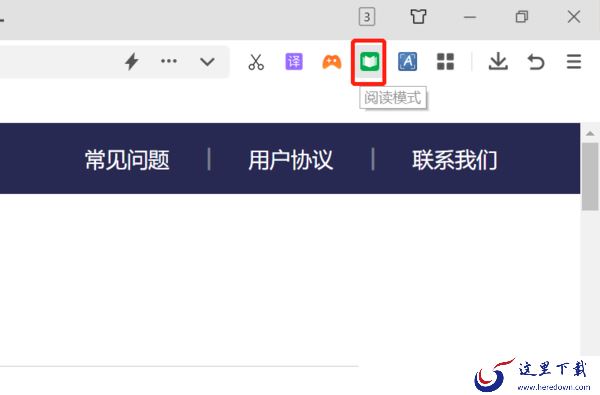Restore down the browser window
The height and width of the screenshot is (395, 600).
(x=522, y=17)
